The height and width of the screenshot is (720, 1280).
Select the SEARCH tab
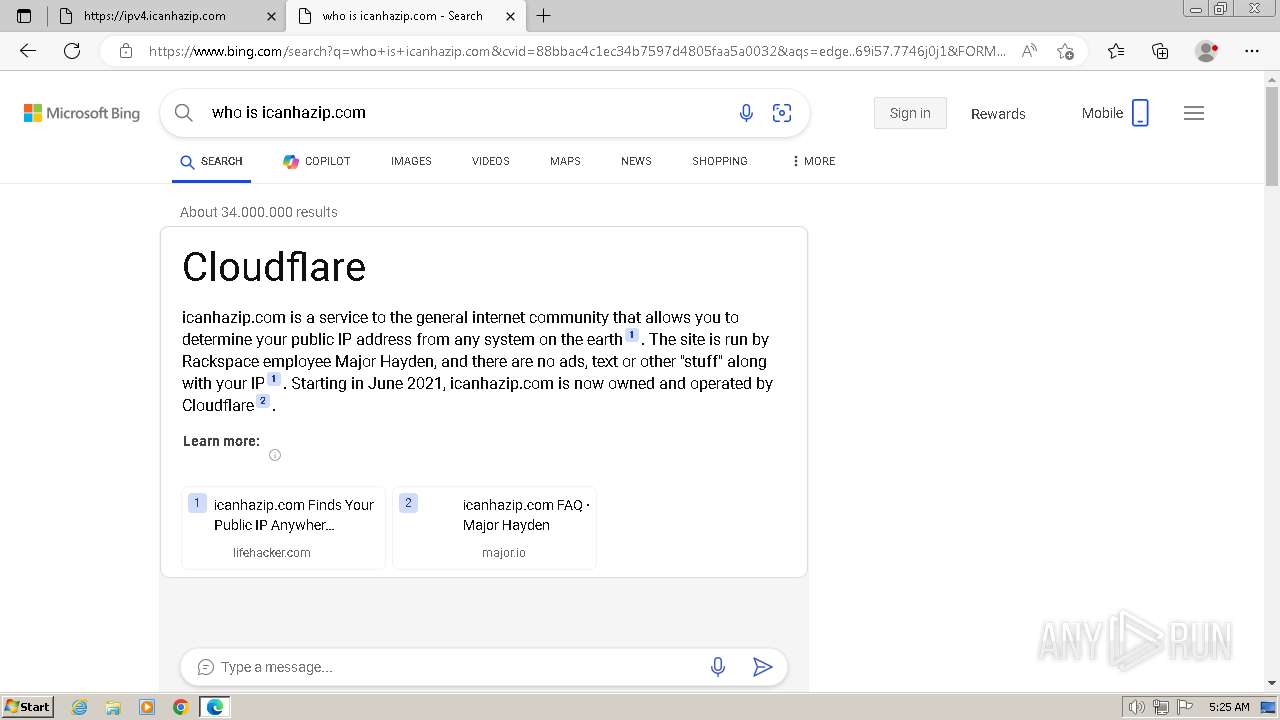(x=211, y=161)
